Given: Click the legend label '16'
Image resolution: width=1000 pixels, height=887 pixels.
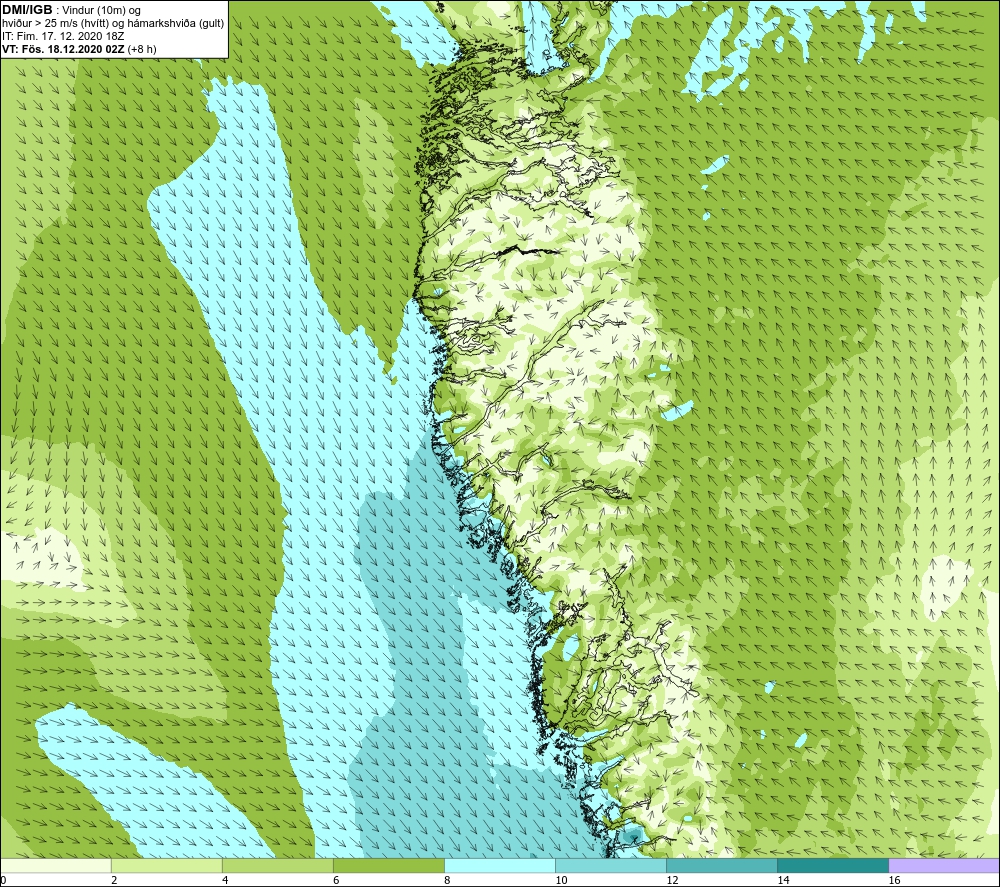Looking at the screenshot, I should 894,880.
